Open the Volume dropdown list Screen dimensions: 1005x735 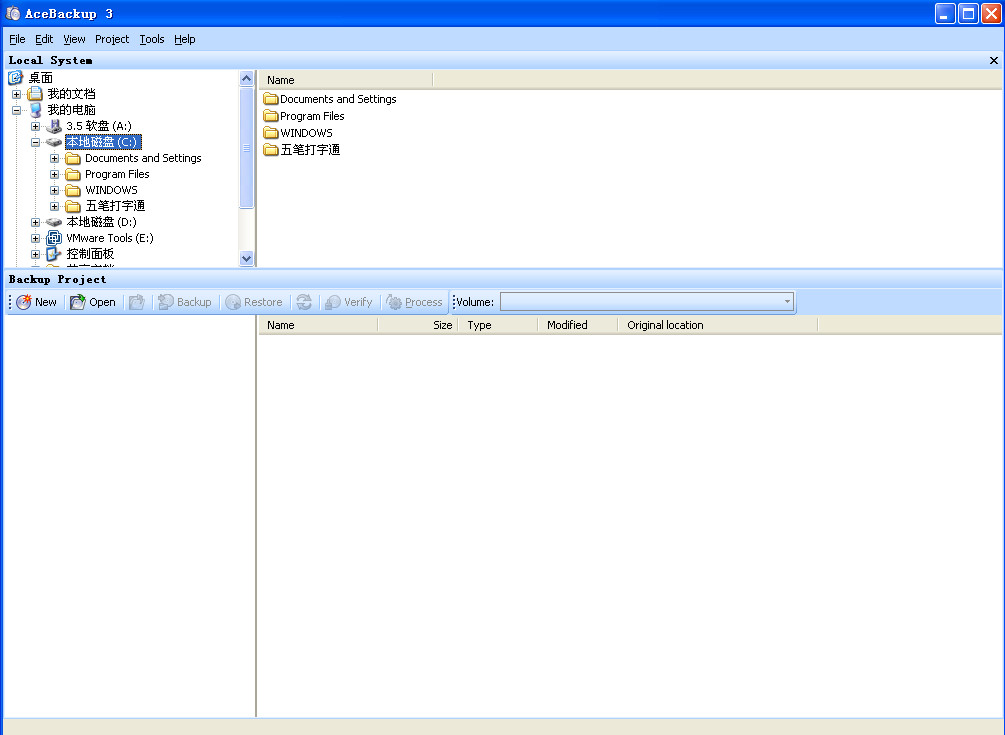[x=787, y=302]
